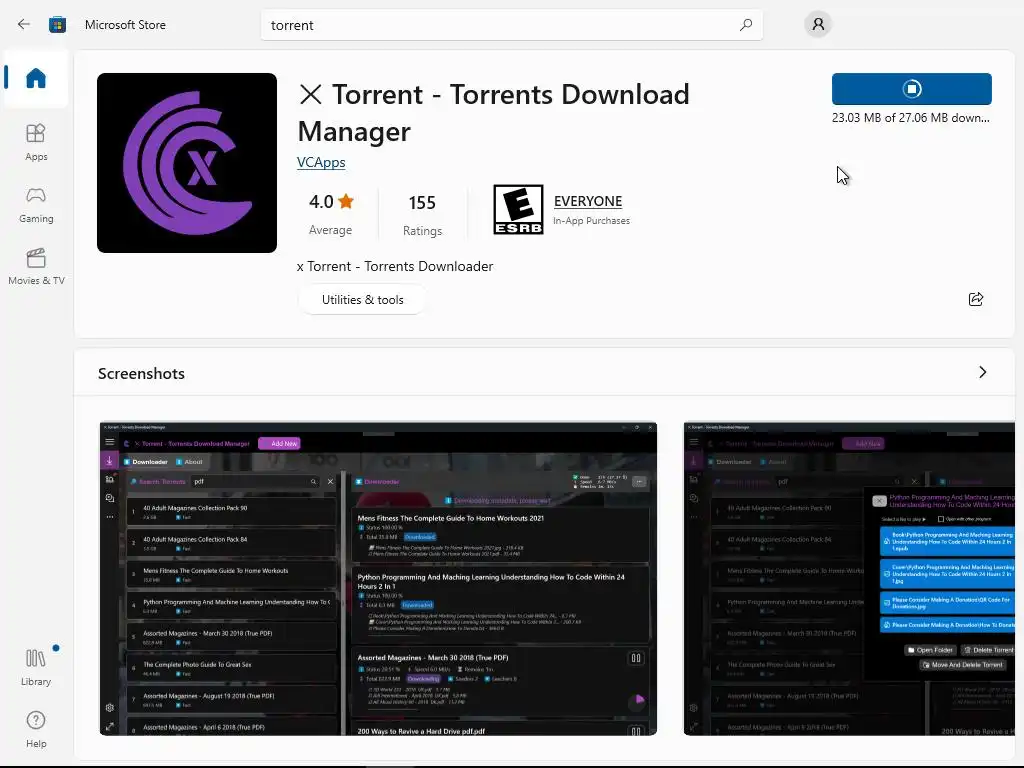Click the app title Torrents Download Manager
The width and height of the screenshot is (1024, 768).
pos(494,112)
